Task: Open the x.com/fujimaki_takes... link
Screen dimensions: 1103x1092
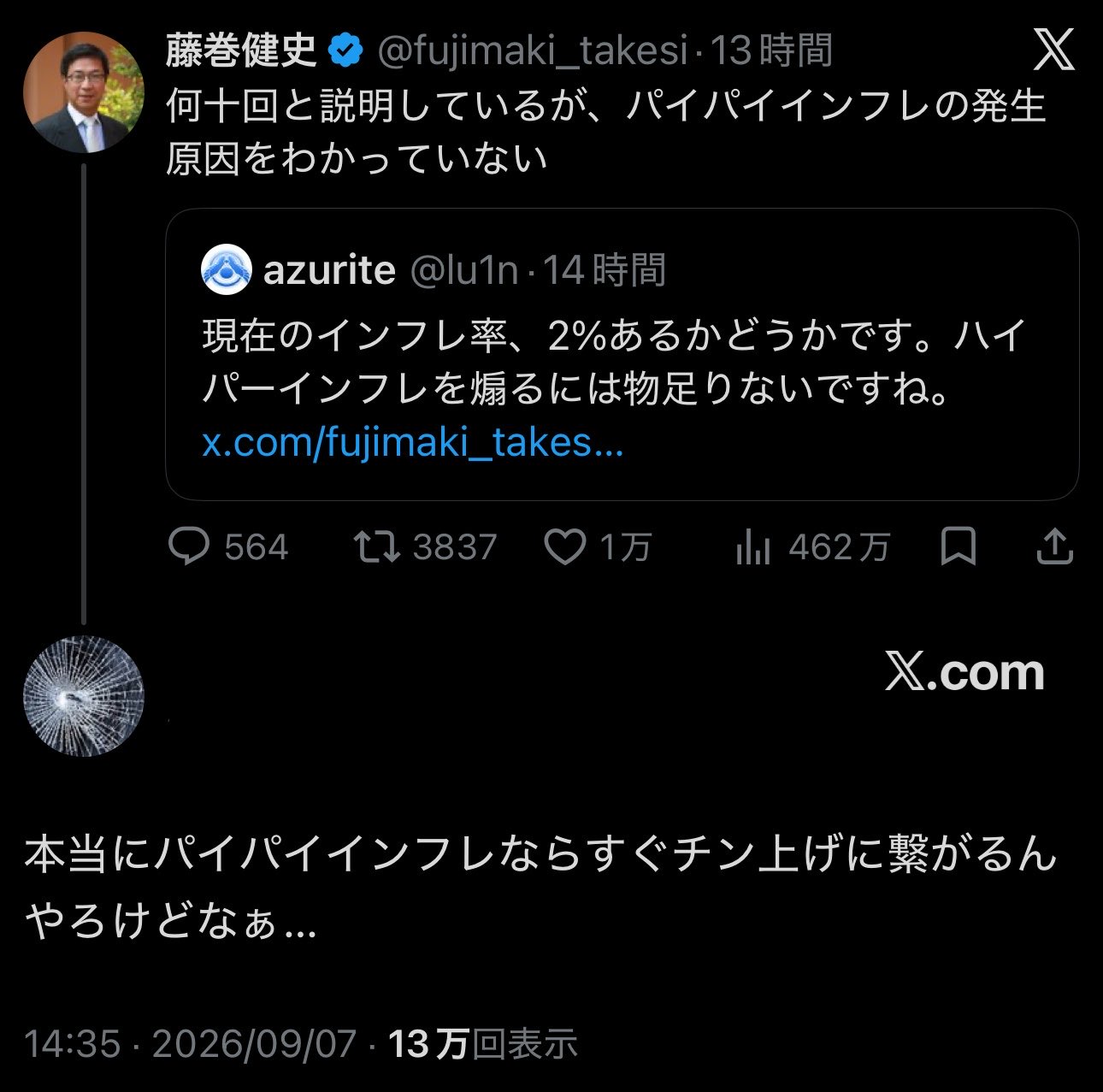Action: click(x=412, y=443)
